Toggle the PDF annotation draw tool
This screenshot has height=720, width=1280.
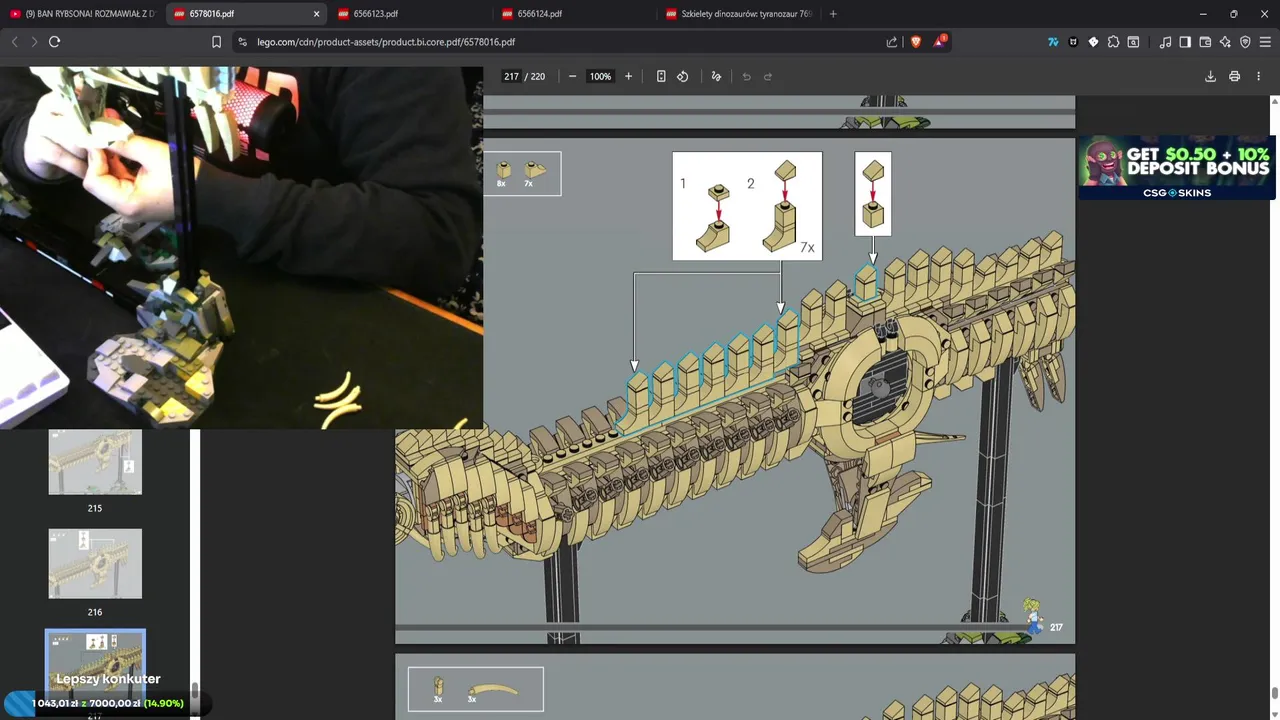coord(716,76)
